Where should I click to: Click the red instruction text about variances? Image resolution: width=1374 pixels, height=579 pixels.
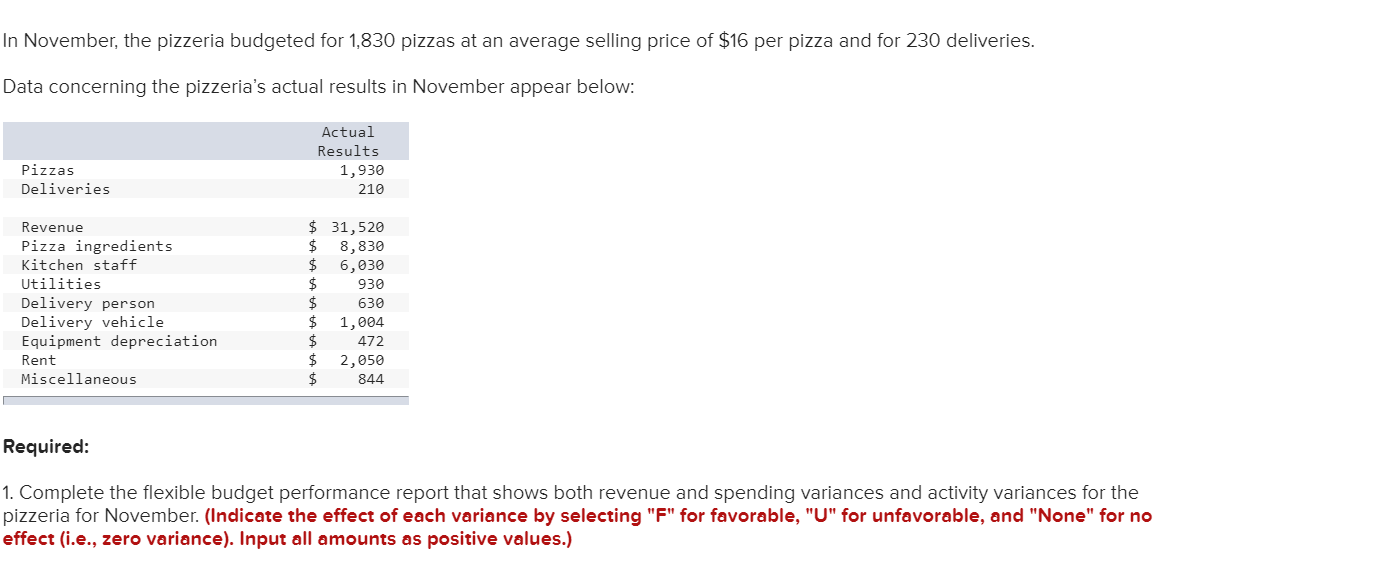[x=577, y=527]
